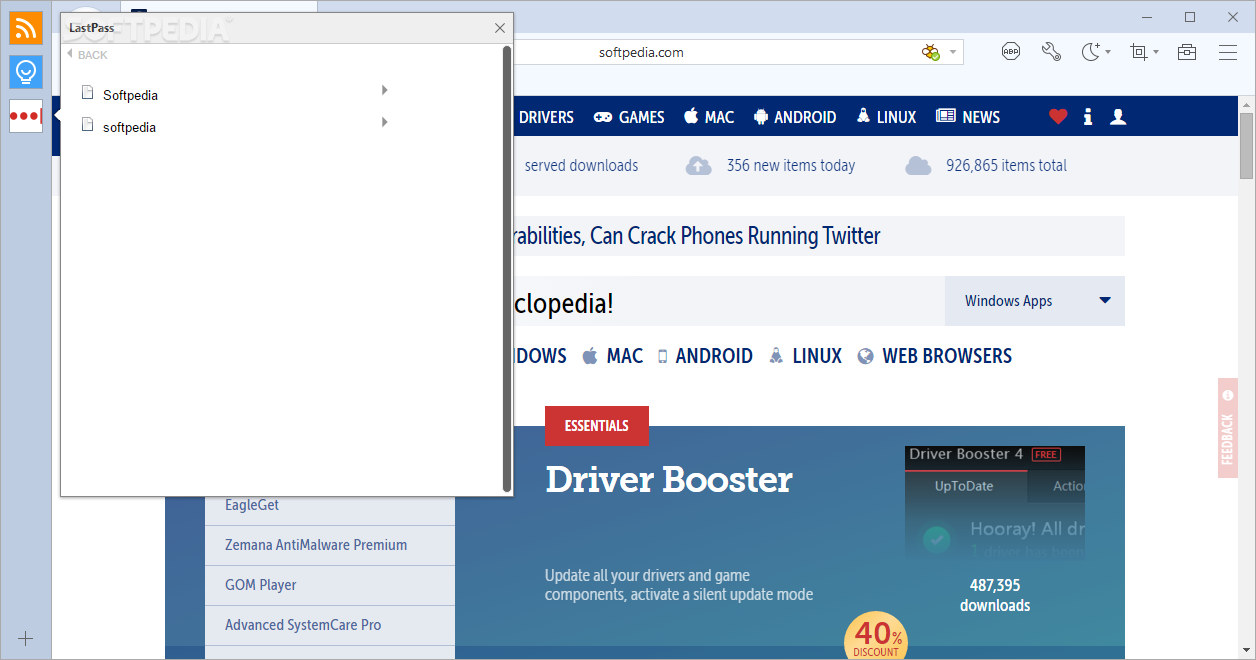Toggle the LastPass sidebar icon
Viewport: 1256px width, 660px height.
coord(26,116)
